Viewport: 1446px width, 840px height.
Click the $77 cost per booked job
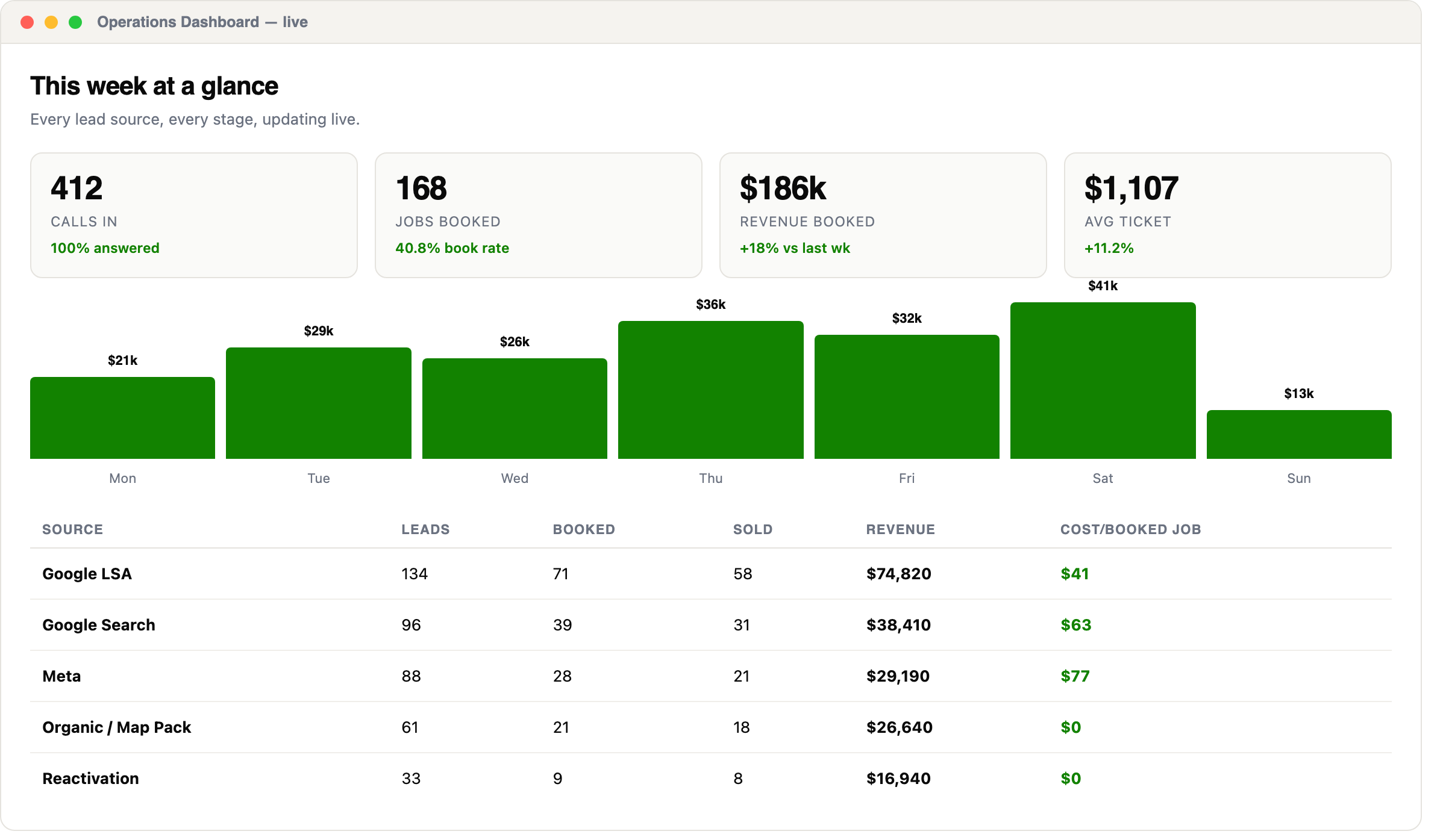1075,676
